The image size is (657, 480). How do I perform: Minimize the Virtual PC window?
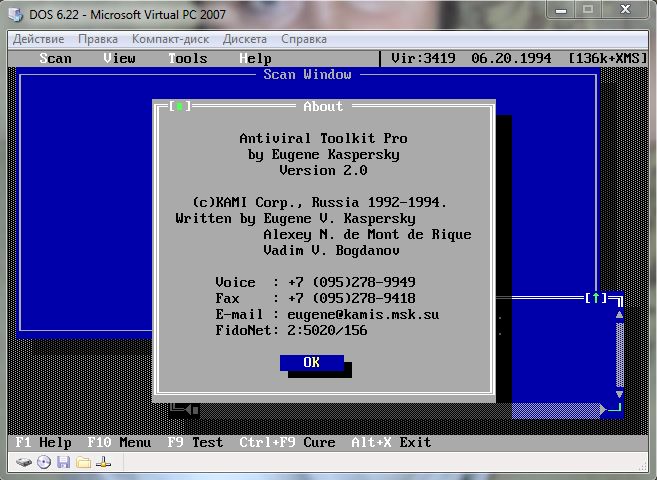(x=561, y=10)
